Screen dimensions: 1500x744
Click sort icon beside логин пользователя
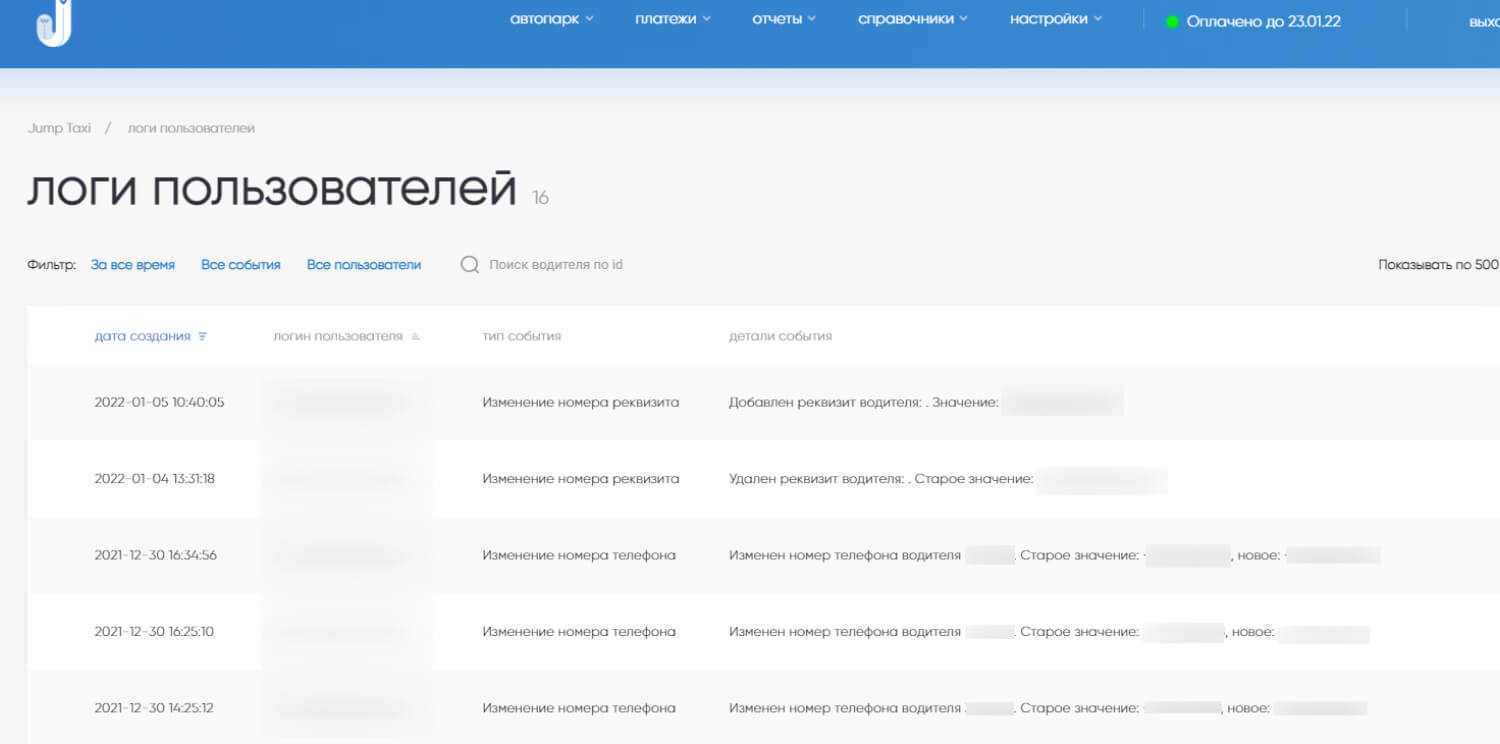coord(415,337)
